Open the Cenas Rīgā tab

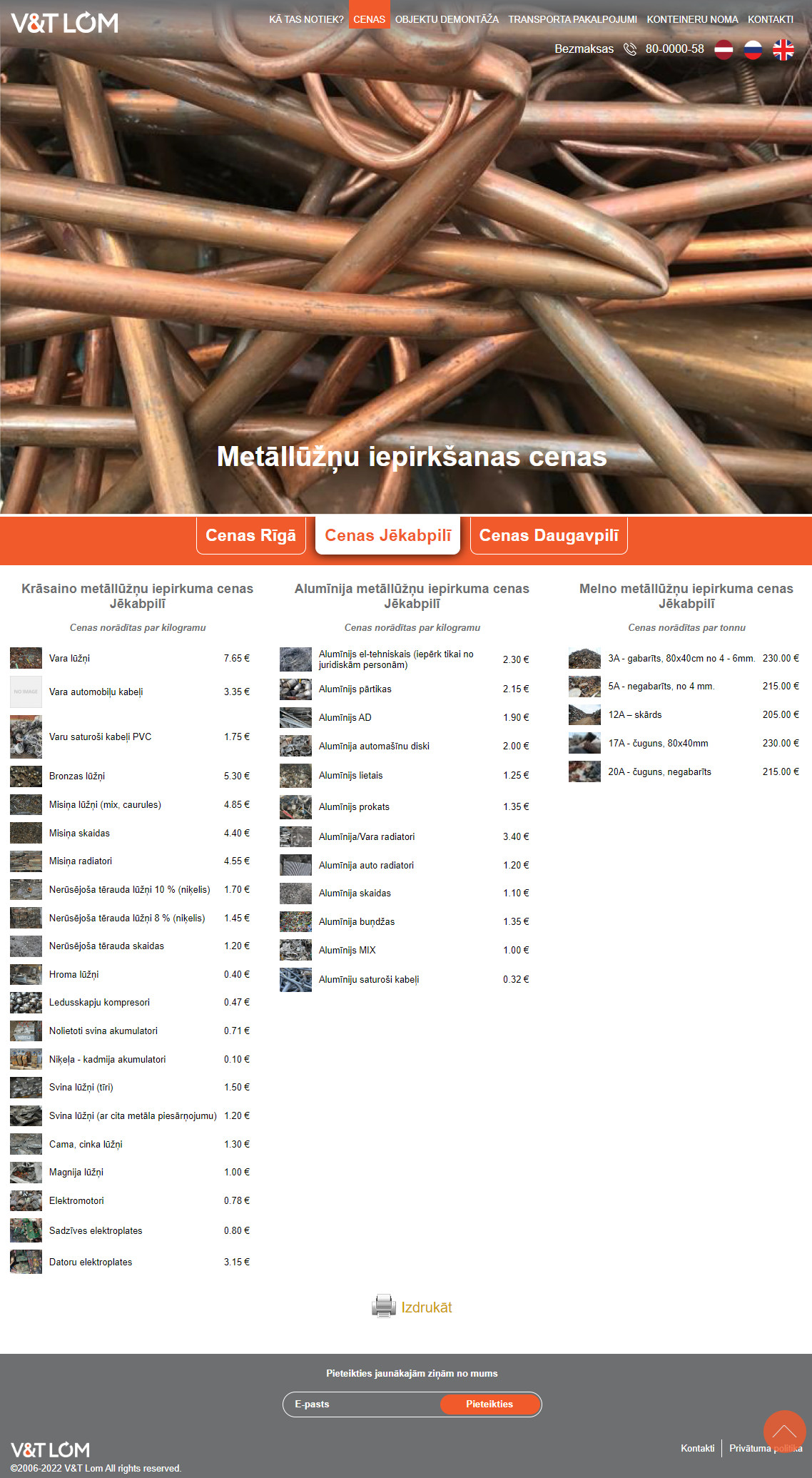250,535
